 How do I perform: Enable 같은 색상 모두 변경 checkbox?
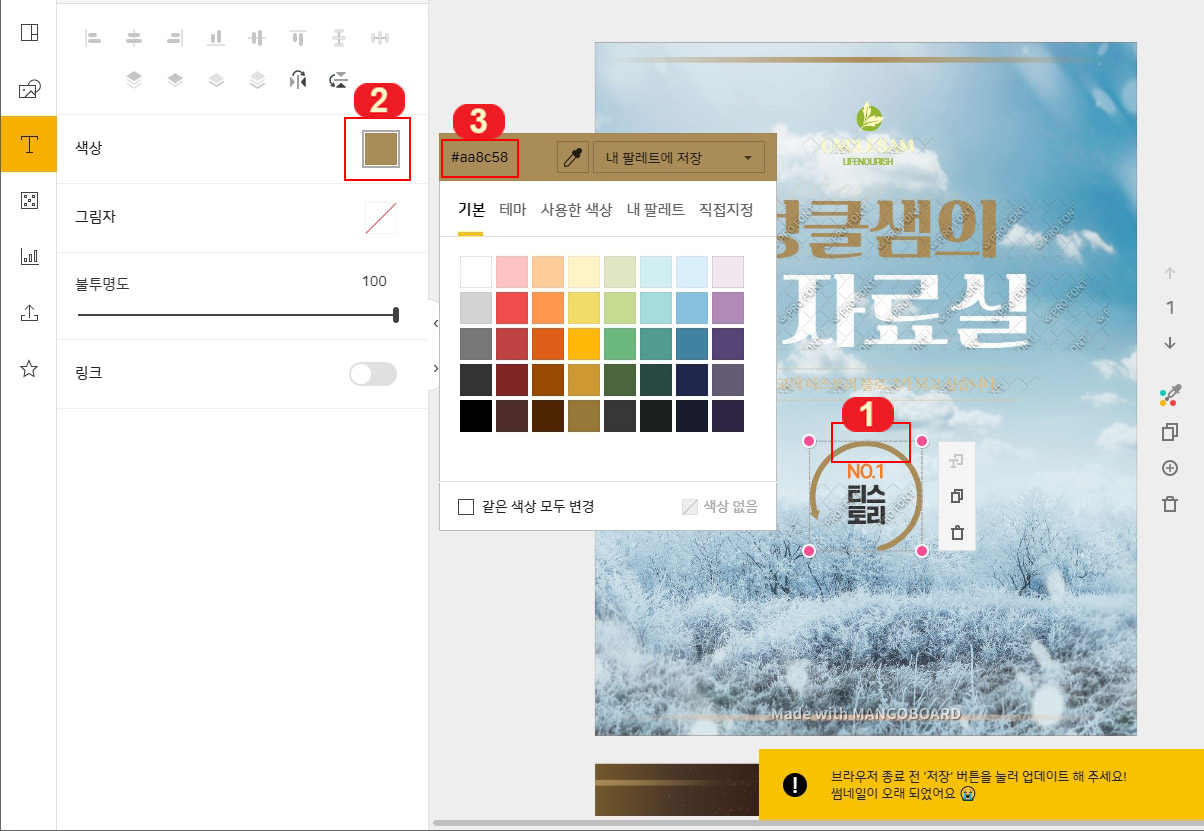pos(466,506)
